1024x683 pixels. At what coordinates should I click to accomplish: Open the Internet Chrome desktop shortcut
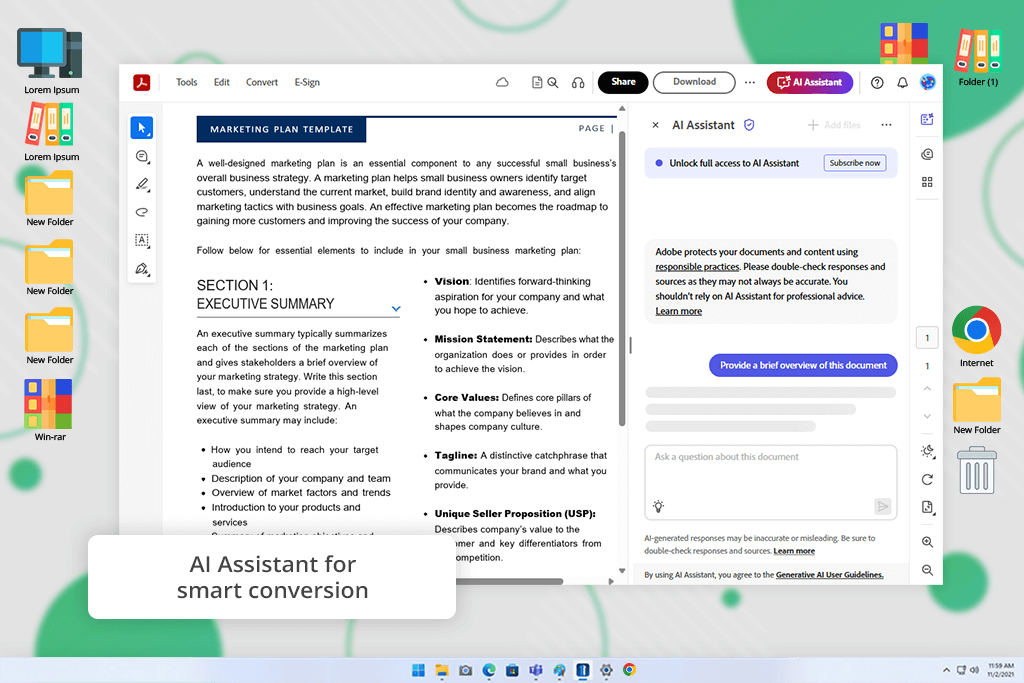click(x=976, y=337)
